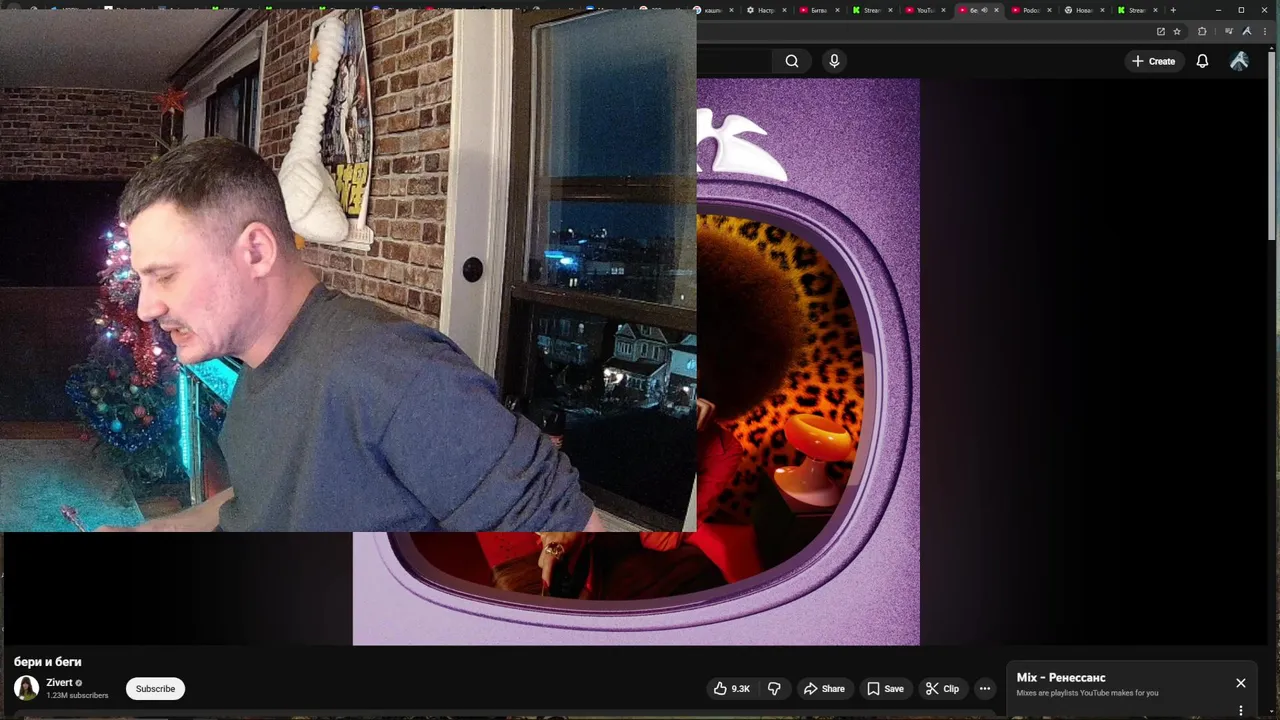Start voice search with the microphone icon
This screenshot has height=720, width=1280.
(834, 61)
